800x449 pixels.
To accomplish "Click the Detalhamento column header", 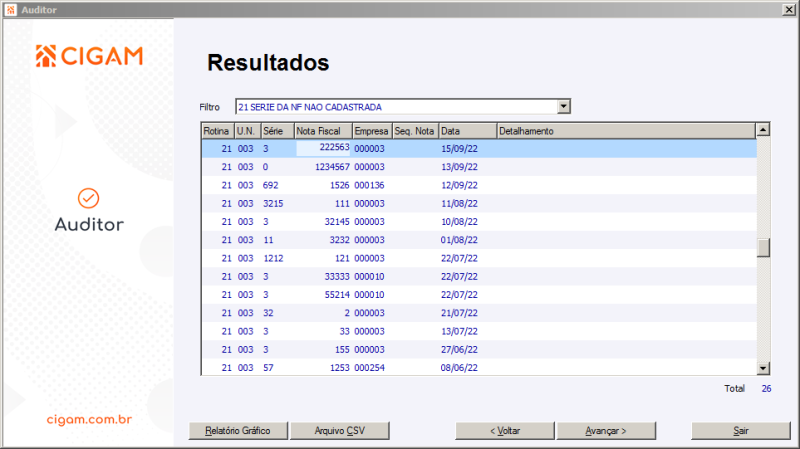I will point(626,131).
